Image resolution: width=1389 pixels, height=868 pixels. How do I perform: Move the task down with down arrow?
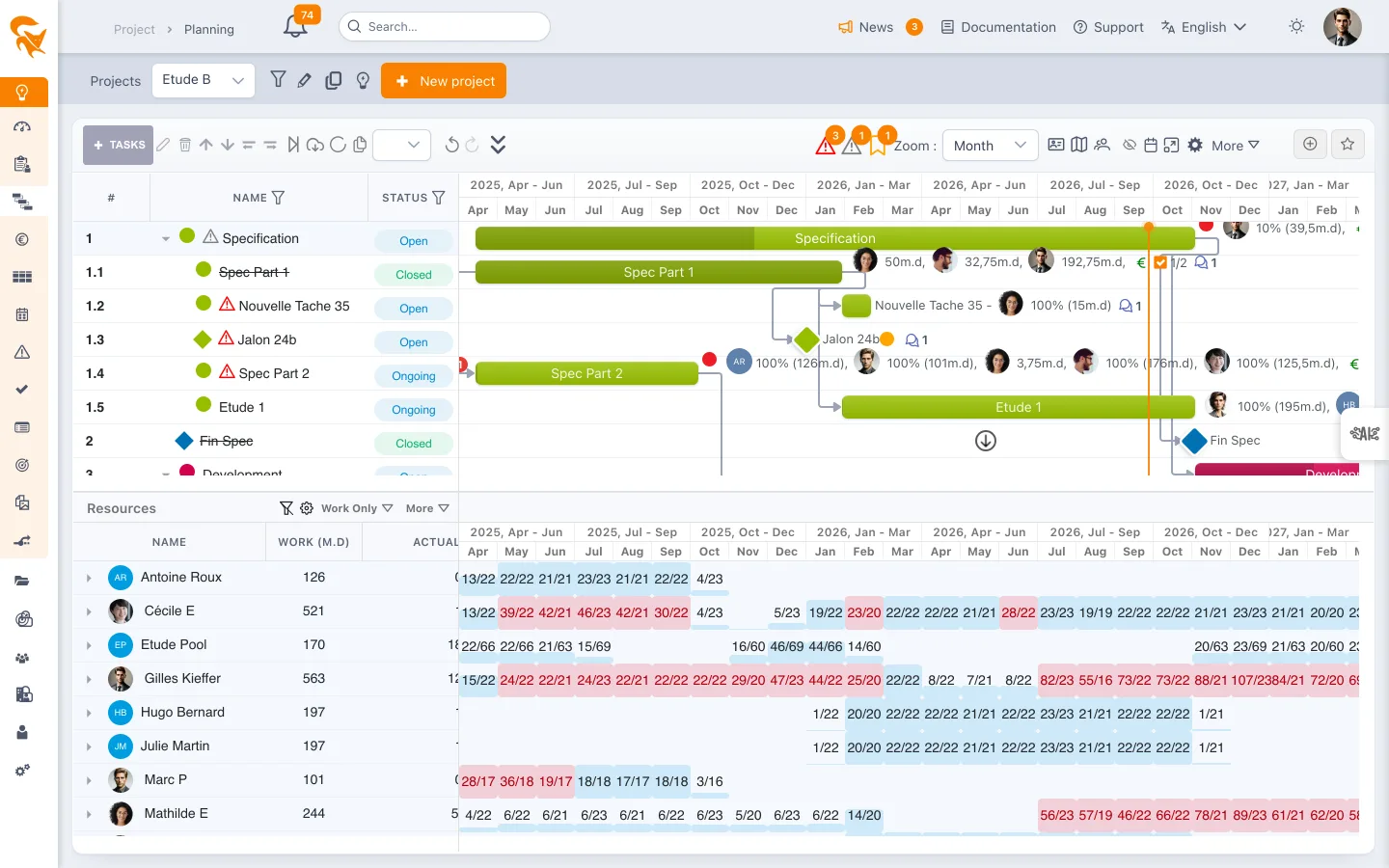click(x=228, y=145)
